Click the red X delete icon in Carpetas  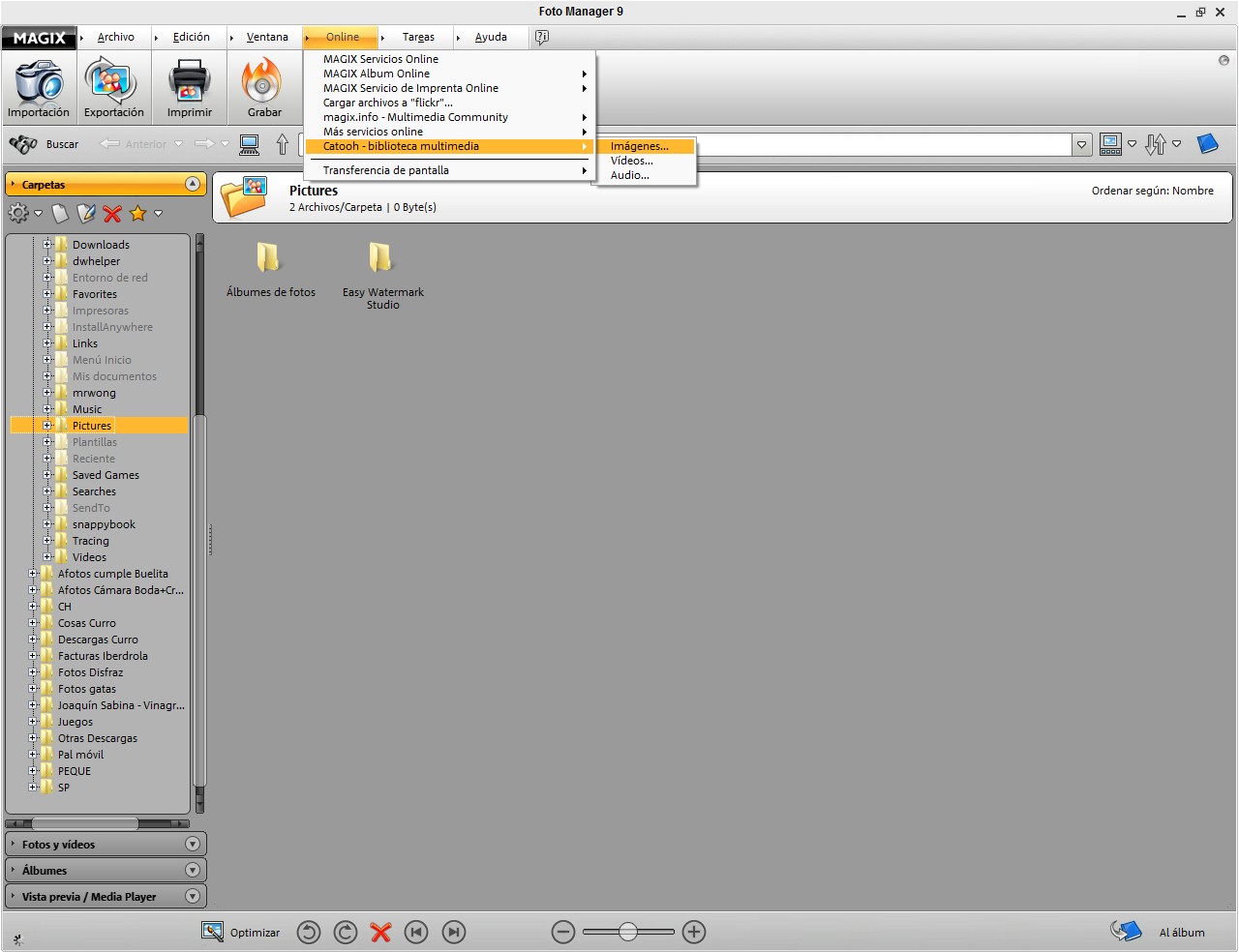pyautogui.click(x=112, y=214)
